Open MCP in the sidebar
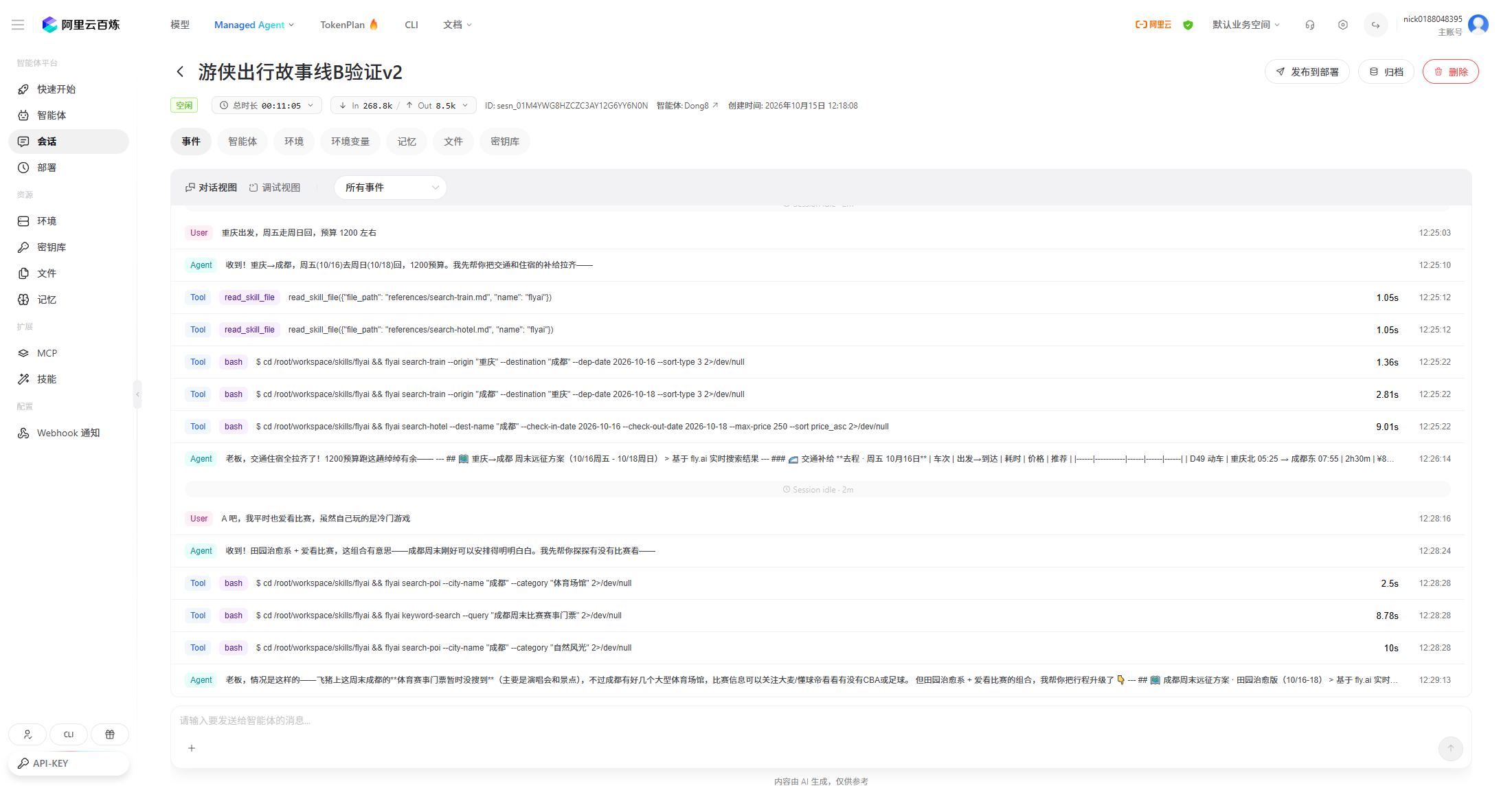Viewport: 1512px width, 788px height. click(x=69, y=353)
